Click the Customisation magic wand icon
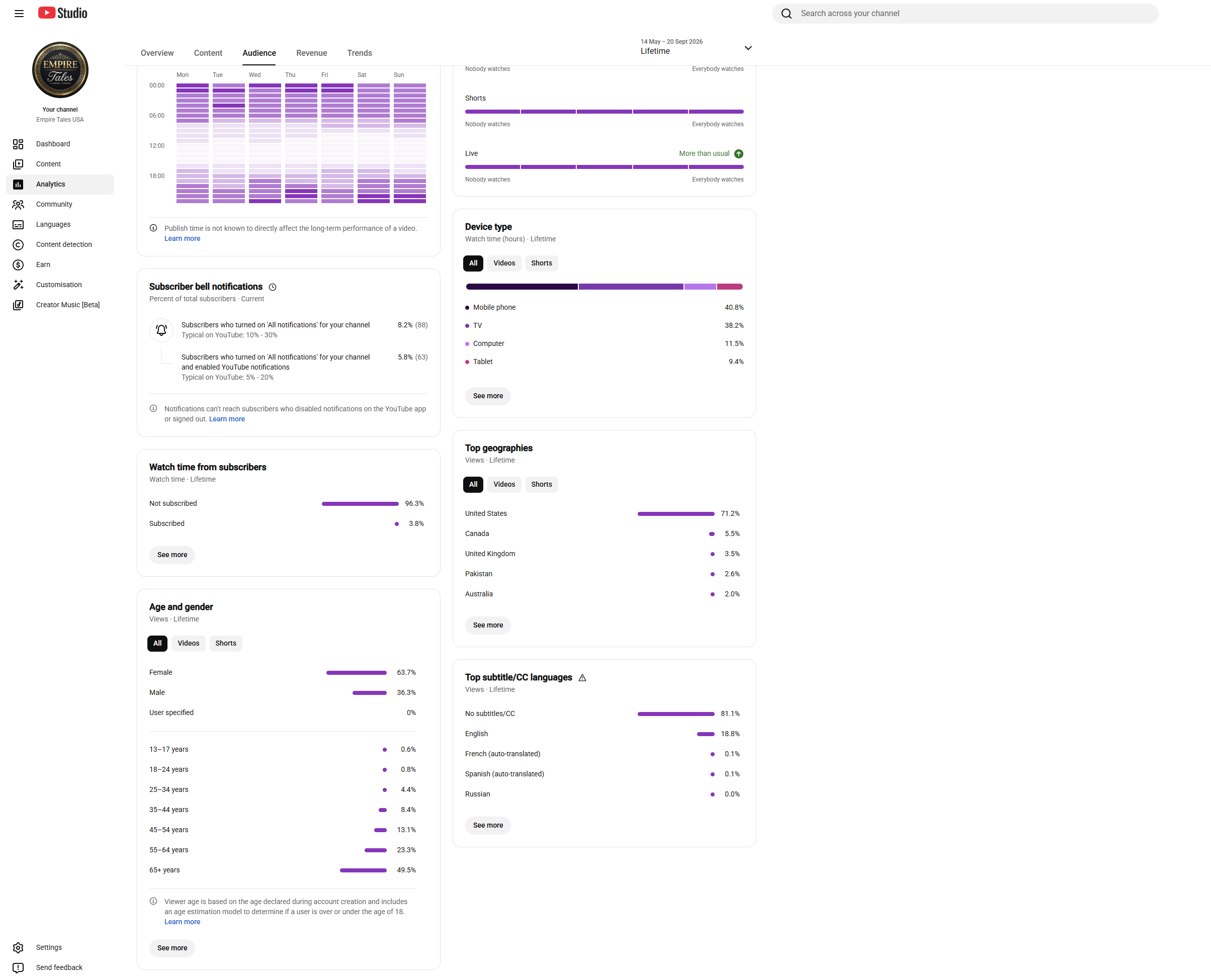The image size is (1211, 980). pyautogui.click(x=18, y=285)
